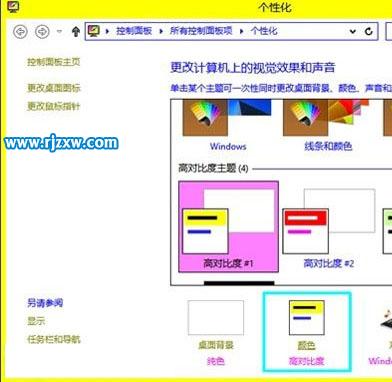Click the Back navigation arrow
Screen dimensions: 392x382
[21, 32]
